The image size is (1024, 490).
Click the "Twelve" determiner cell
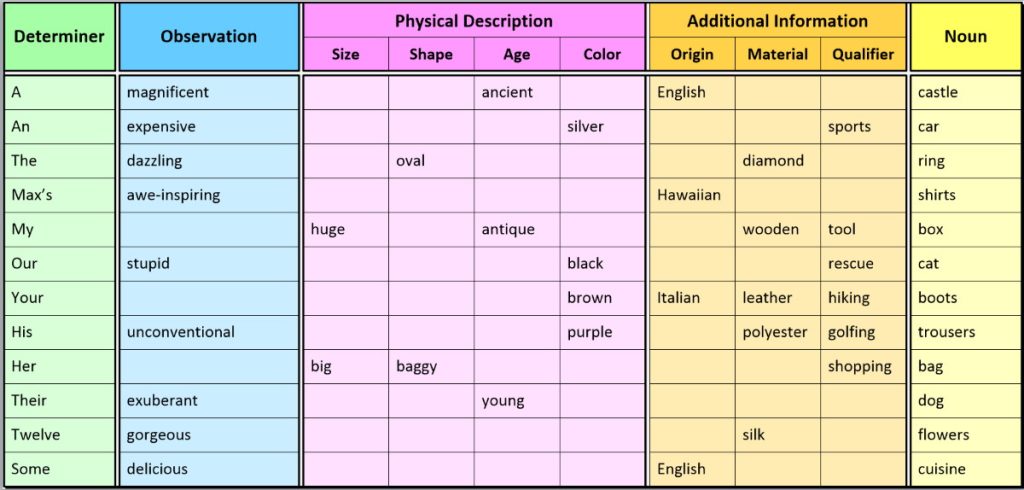pyautogui.click(x=59, y=435)
